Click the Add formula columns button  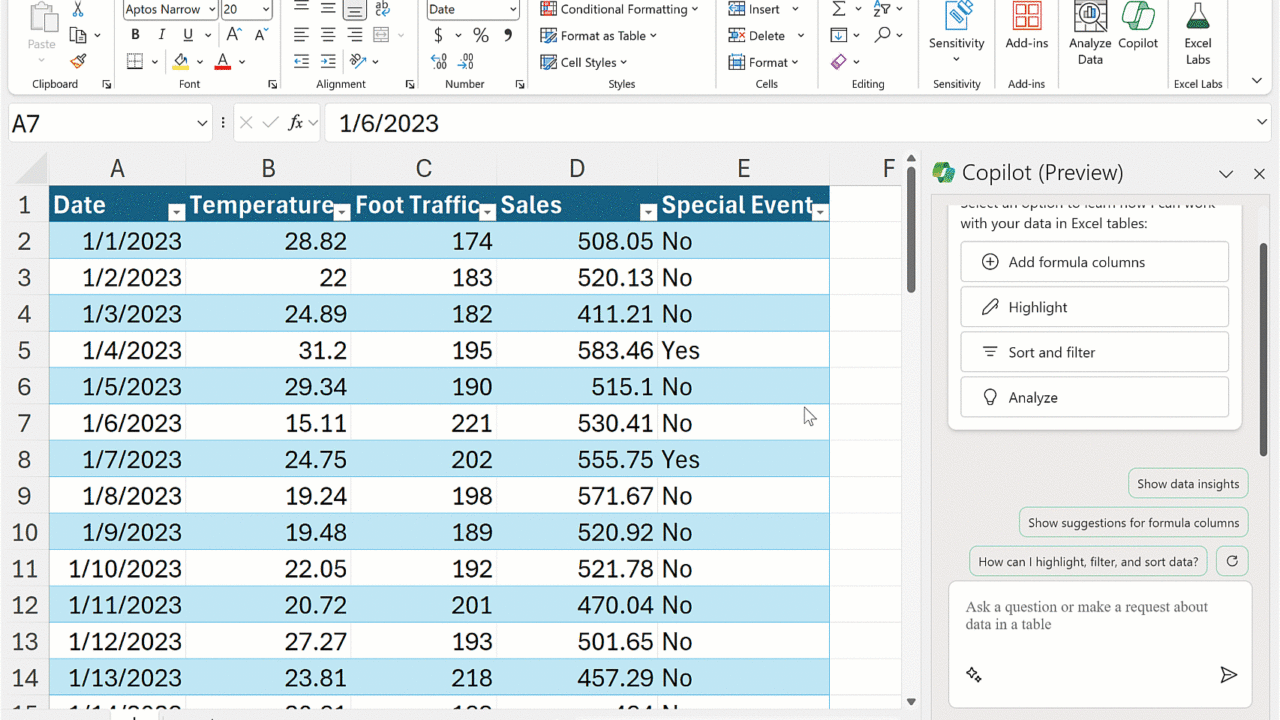pyautogui.click(x=1094, y=262)
